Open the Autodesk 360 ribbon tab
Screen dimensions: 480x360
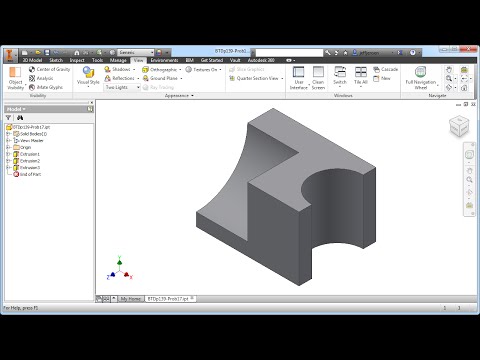(x=261, y=60)
